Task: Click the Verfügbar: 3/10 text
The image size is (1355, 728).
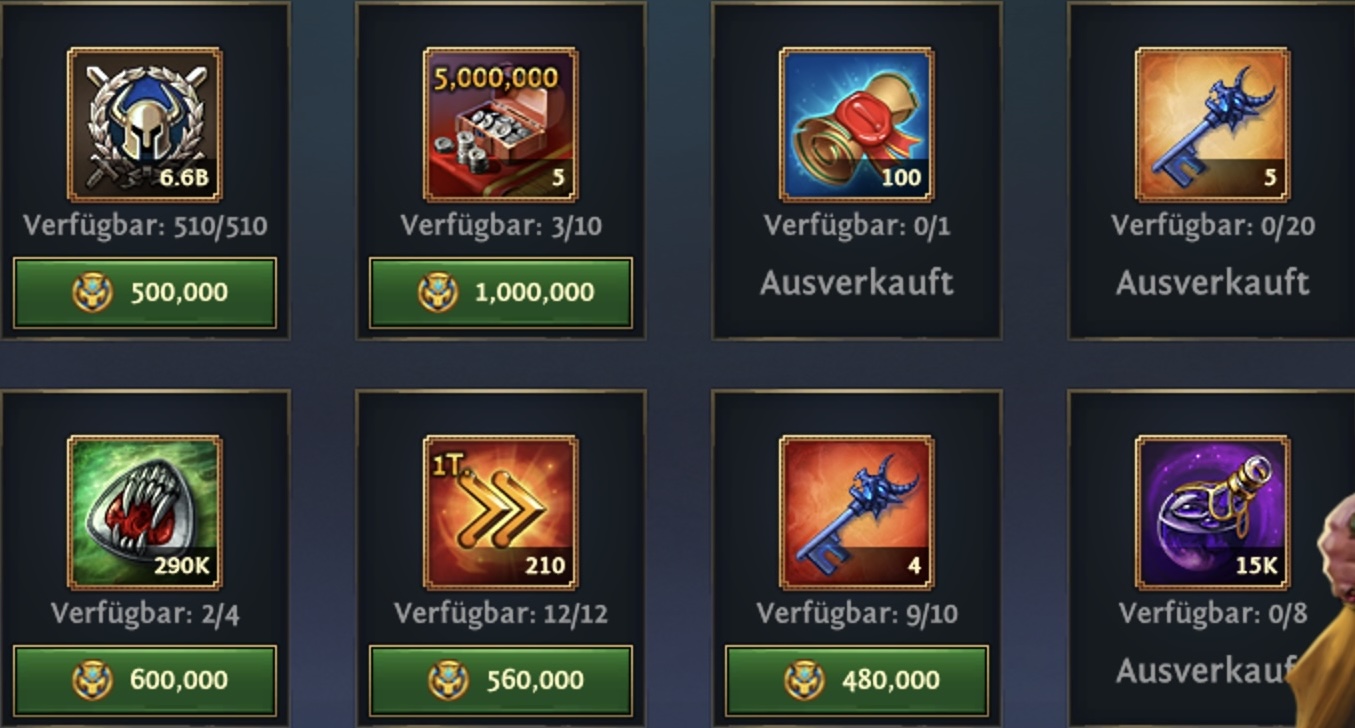Action: (501, 225)
